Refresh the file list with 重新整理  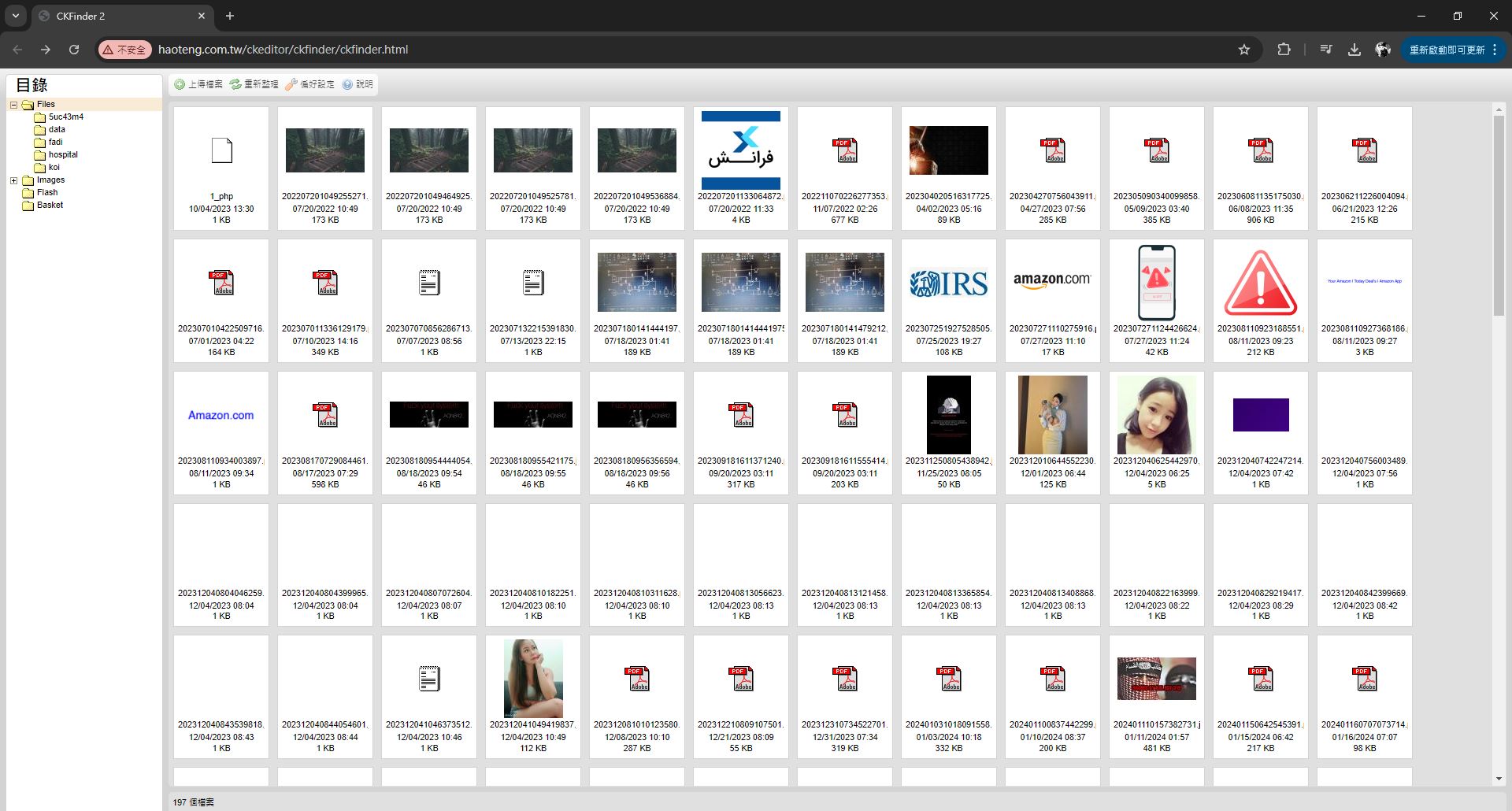[x=254, y=84]
